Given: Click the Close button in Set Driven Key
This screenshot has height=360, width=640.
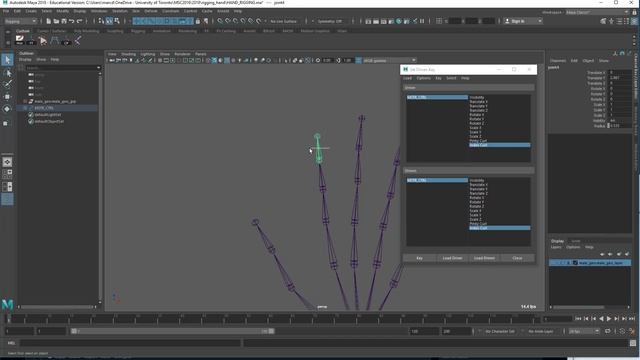Looking at the screenshot, I should pos(517,258).
